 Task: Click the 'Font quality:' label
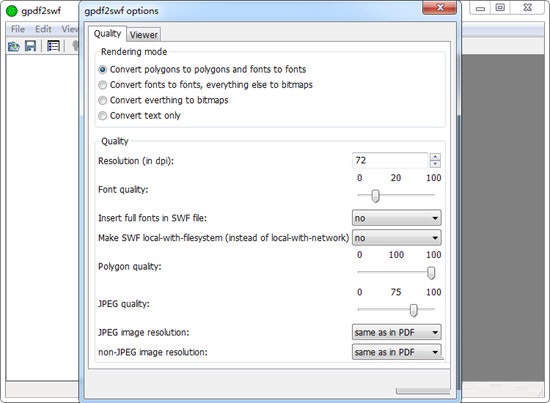point(123,190)
